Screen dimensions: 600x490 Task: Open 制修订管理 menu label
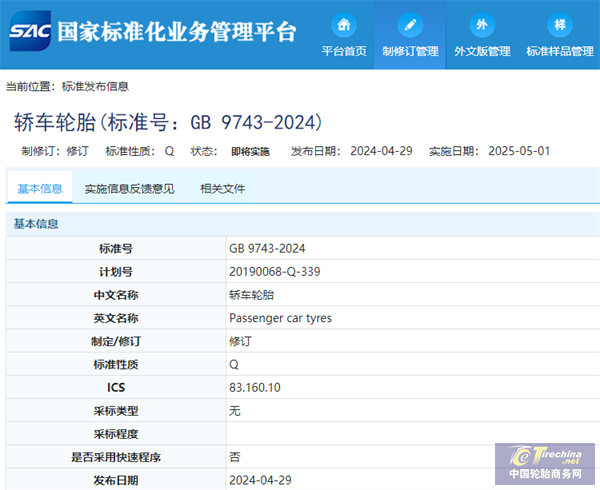[410, 51]
